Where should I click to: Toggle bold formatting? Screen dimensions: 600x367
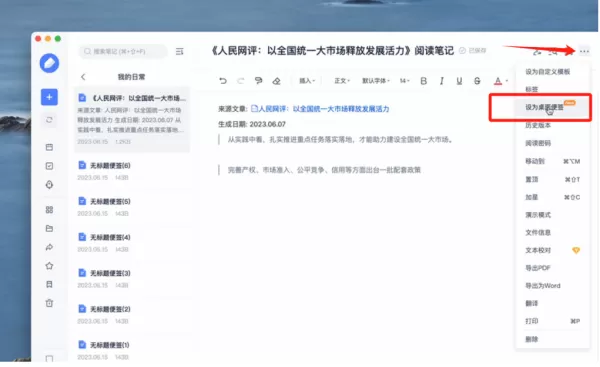pos(424,81)
